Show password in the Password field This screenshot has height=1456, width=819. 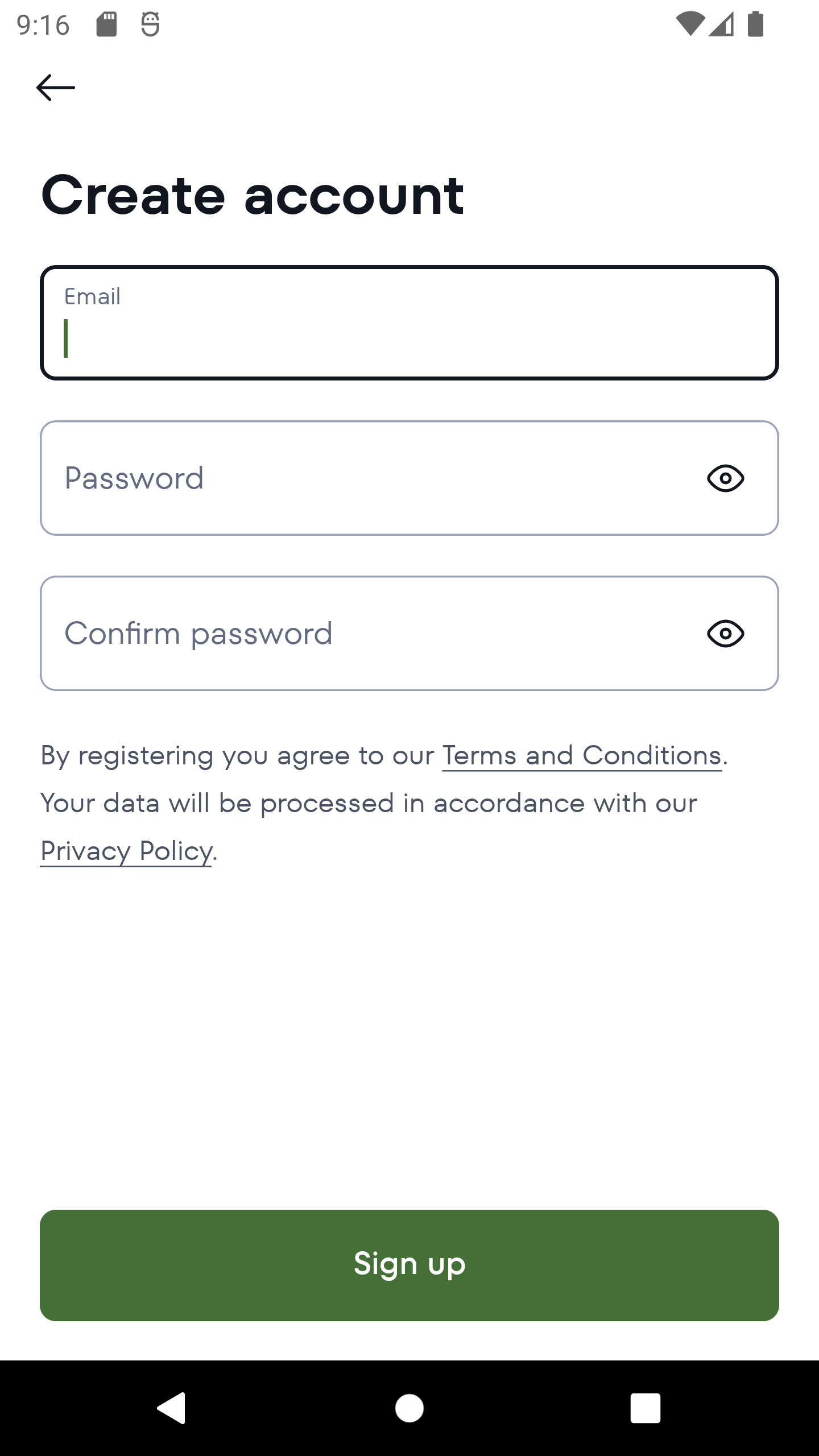(x=725, y=478)
